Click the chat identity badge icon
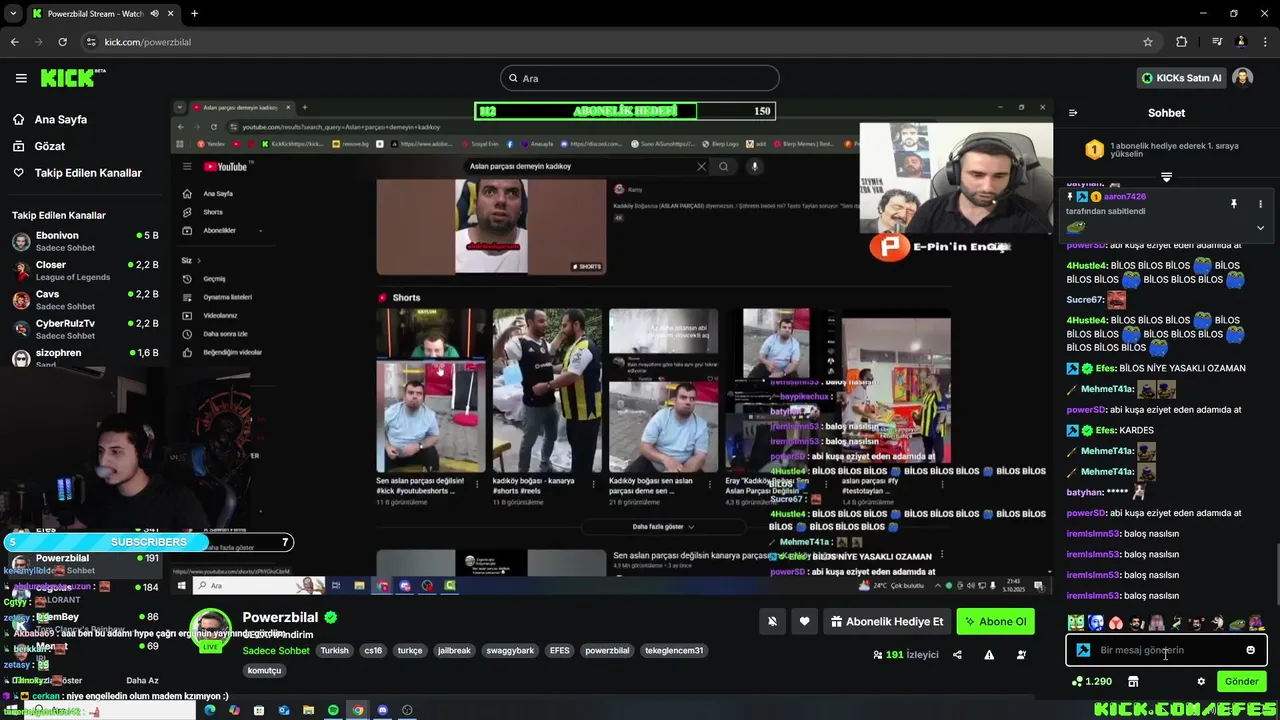This screenshot has height=720, width=1280. click(1083, 650)
